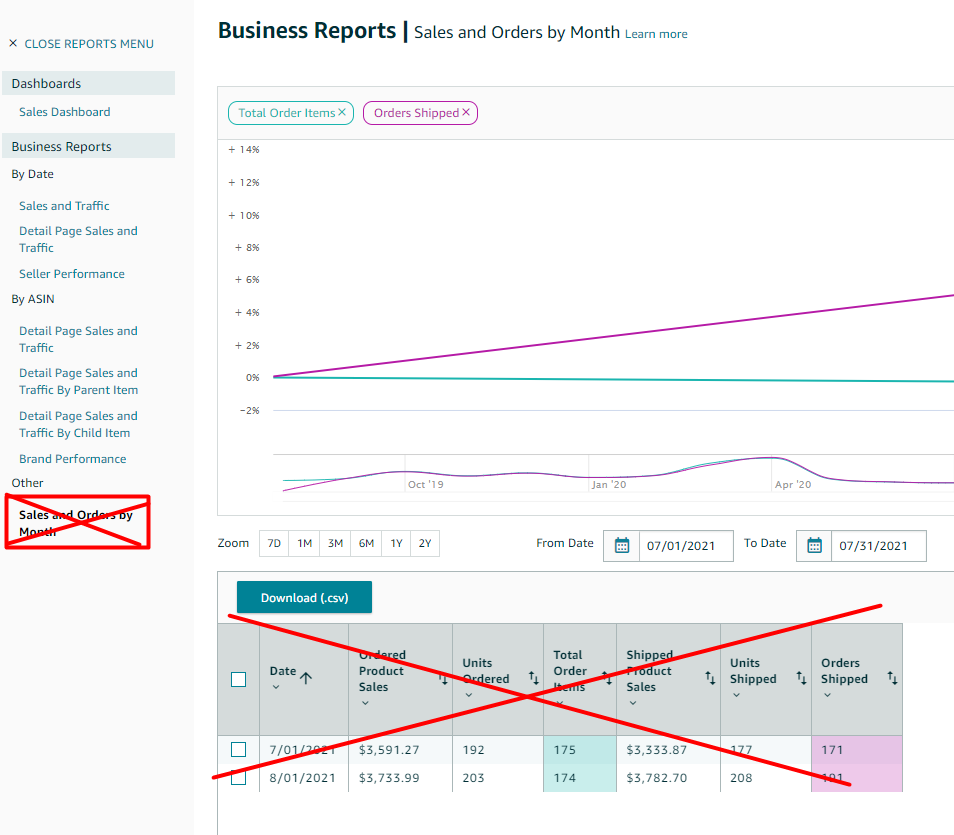The height and width of the screenshot is (835, 954).
Task: Expand the Ordered Product Sales column chevron
Action: point(365,703)
